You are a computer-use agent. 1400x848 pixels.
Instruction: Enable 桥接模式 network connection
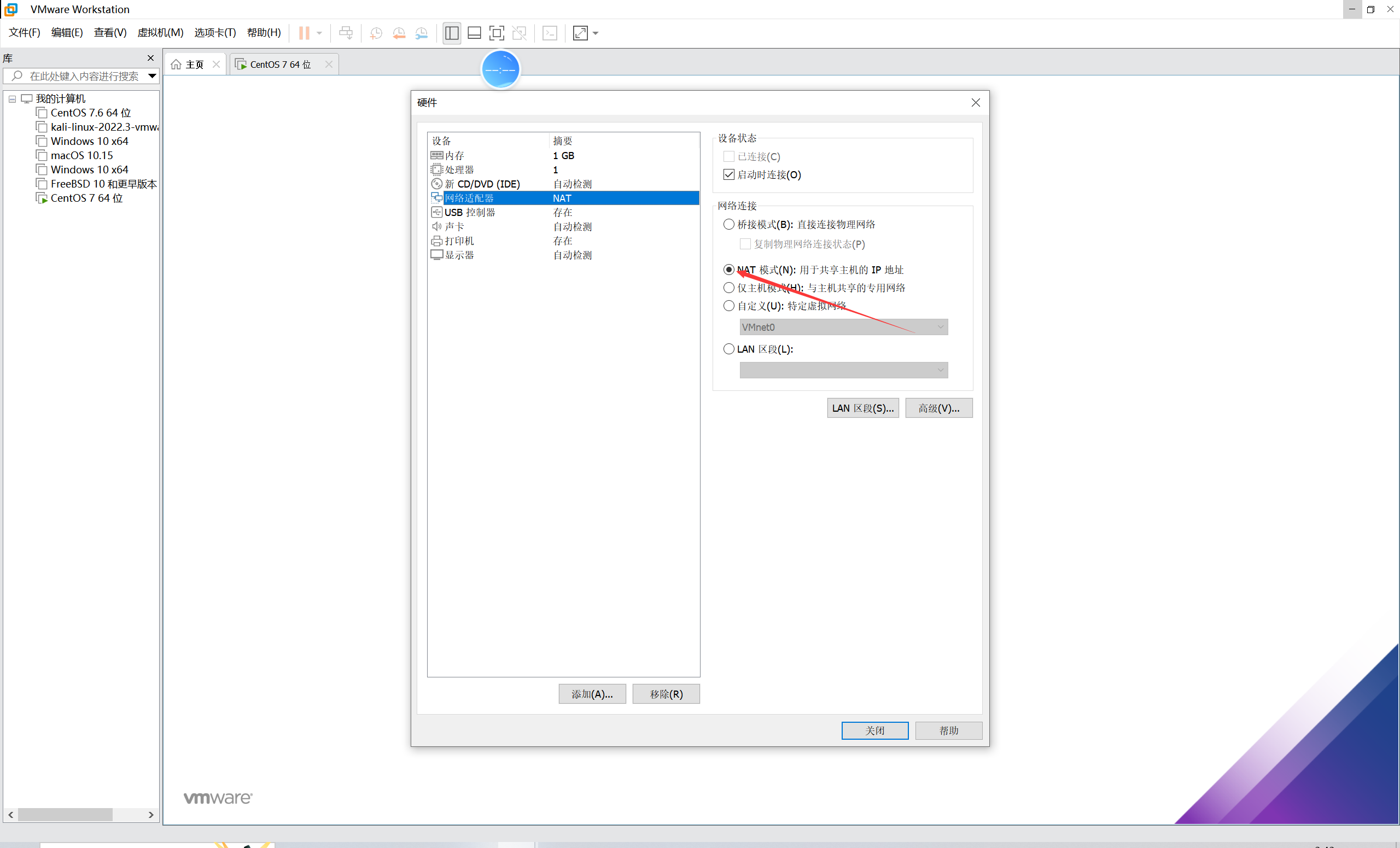coord(728,224)
